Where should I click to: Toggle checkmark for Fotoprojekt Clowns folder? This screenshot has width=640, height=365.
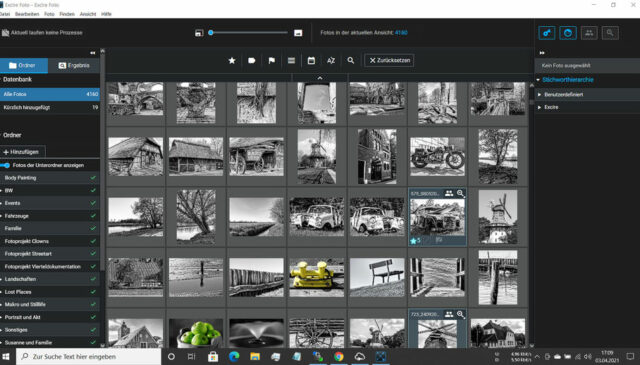(93, 241)
